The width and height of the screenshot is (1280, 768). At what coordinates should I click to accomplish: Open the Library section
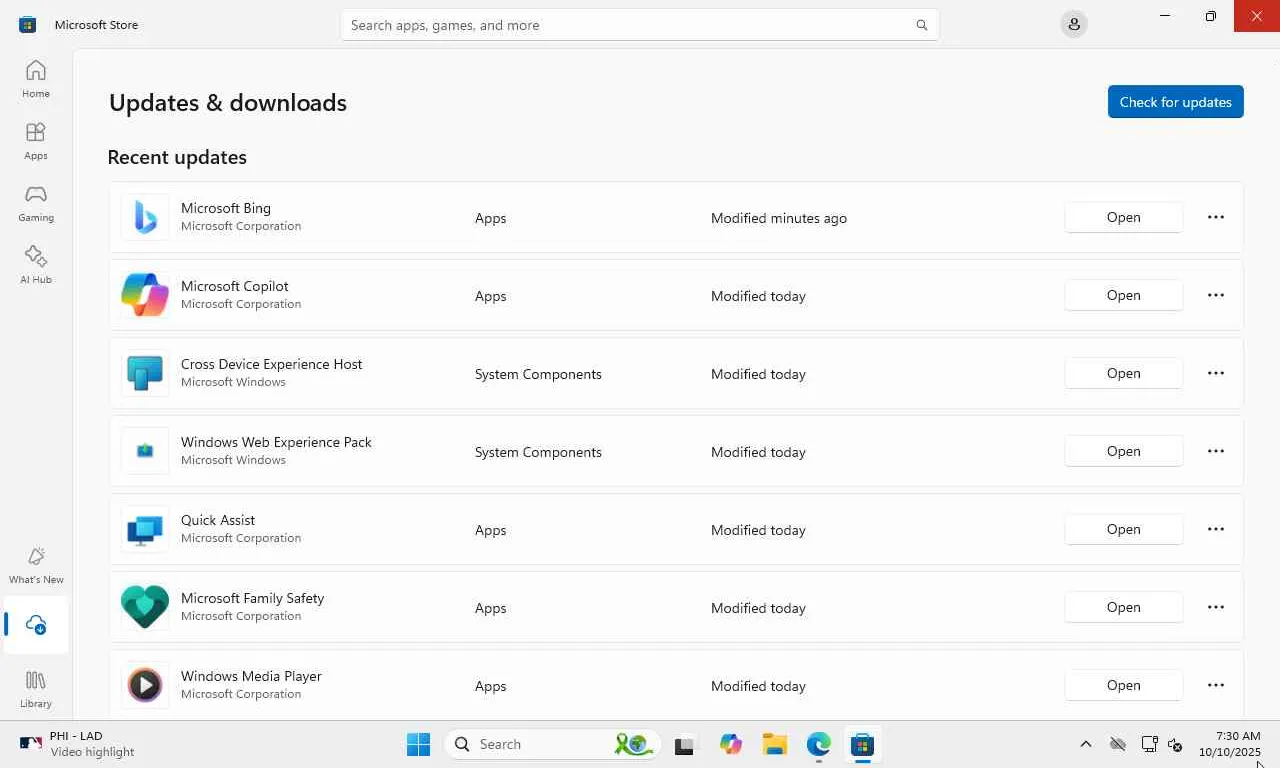click(36, 689)
